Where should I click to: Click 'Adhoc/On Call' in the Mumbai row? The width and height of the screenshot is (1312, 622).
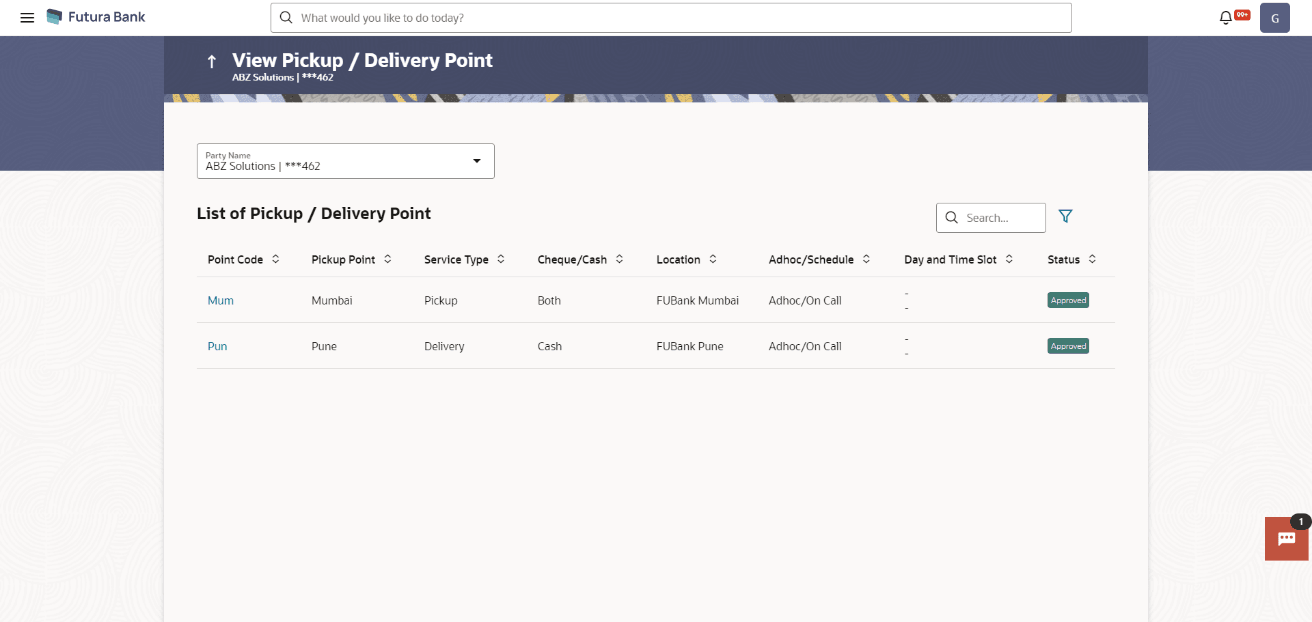tap(805, 300)
